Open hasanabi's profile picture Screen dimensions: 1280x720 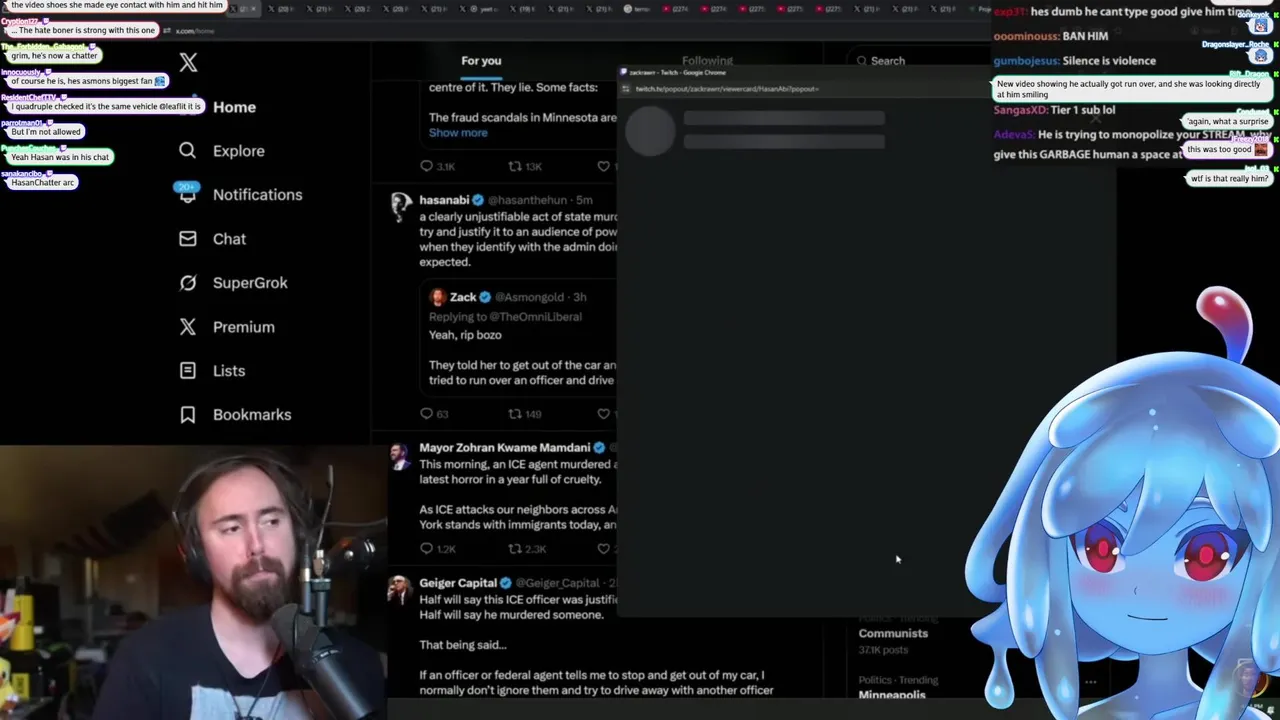point(401,206)
